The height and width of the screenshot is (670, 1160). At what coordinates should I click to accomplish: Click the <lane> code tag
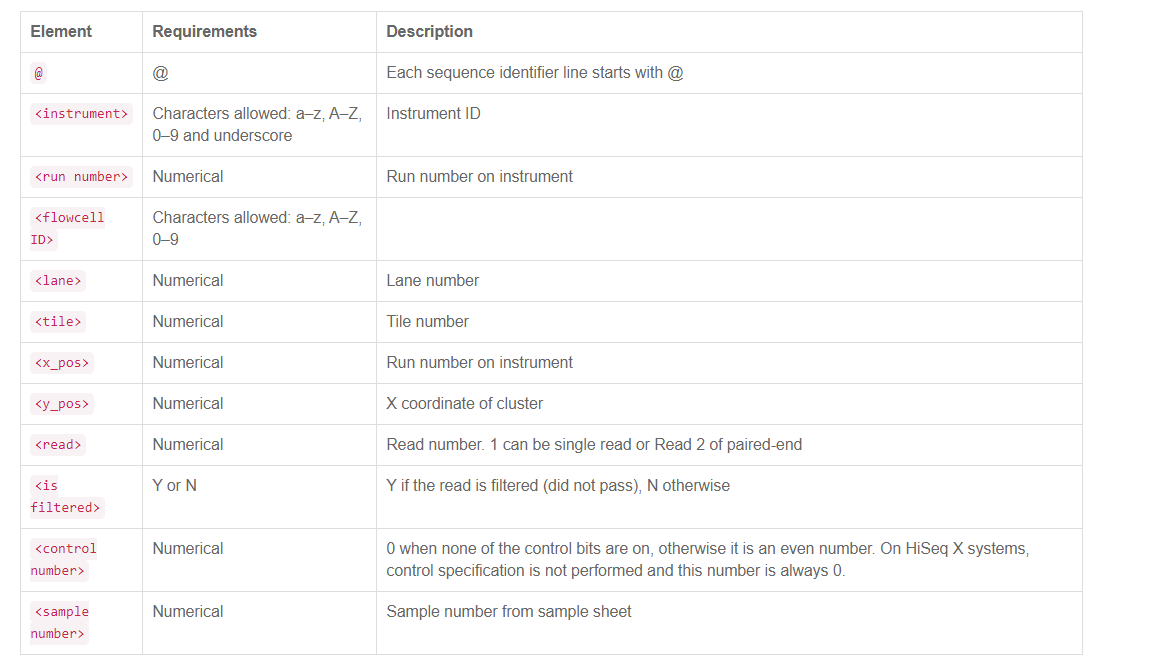pos(58,281)
